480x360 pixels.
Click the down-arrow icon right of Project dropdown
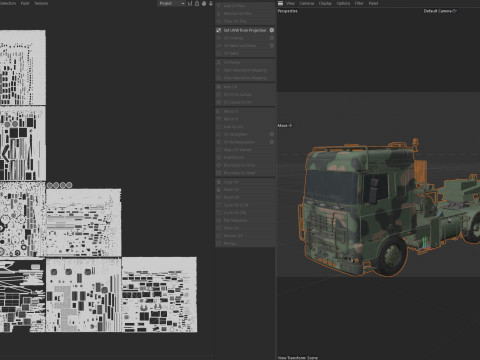pos(211,3)
